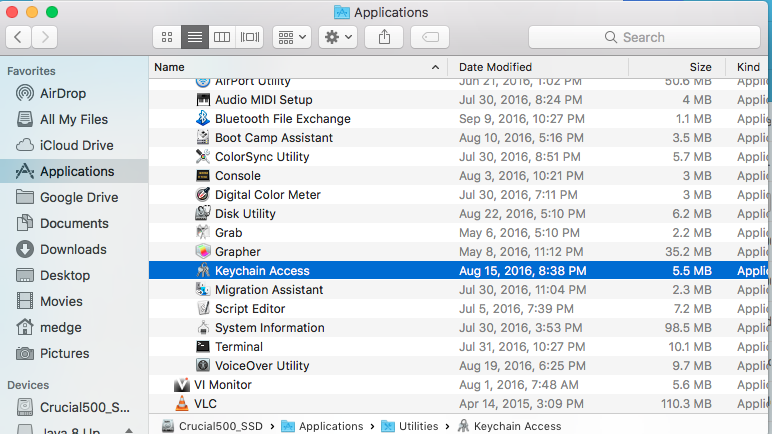Switch to column view
Screen dimensions: 772x434
(x=222, y=37)
